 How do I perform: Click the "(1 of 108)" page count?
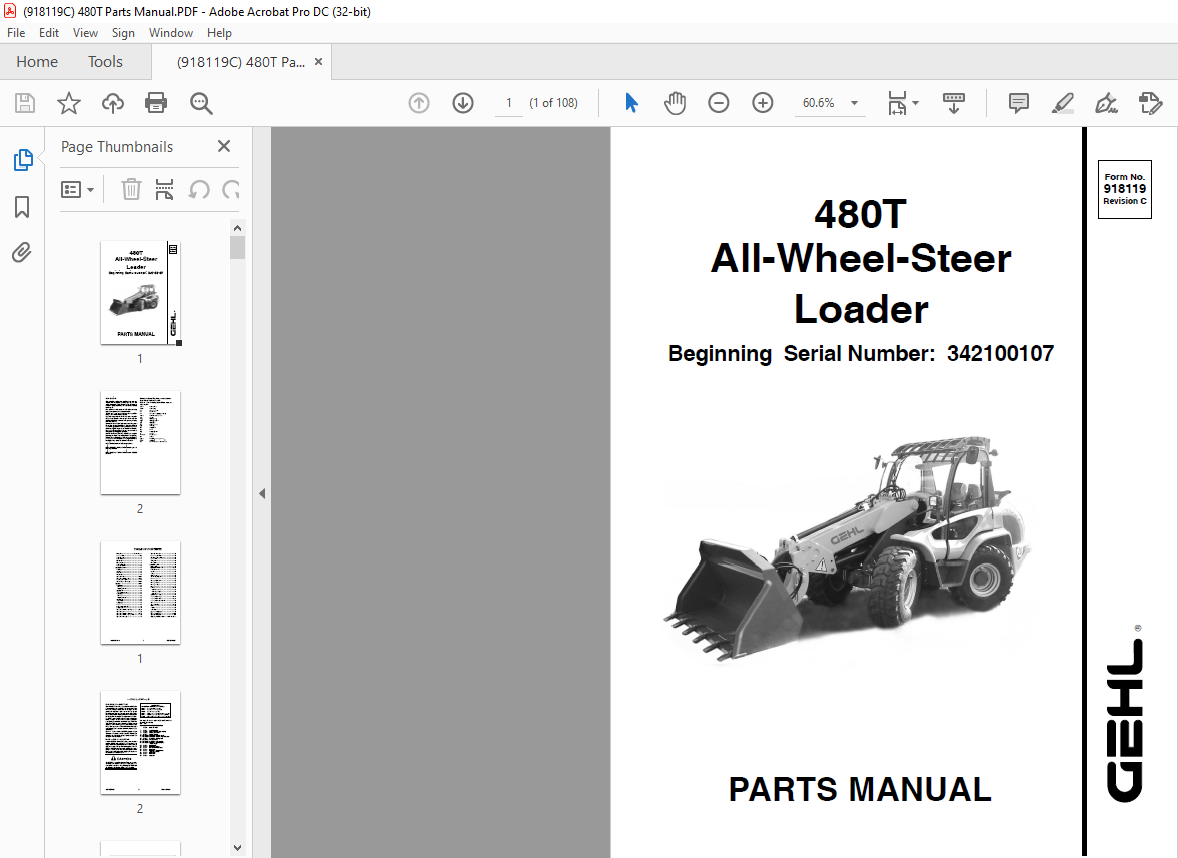tap(554, 103)
